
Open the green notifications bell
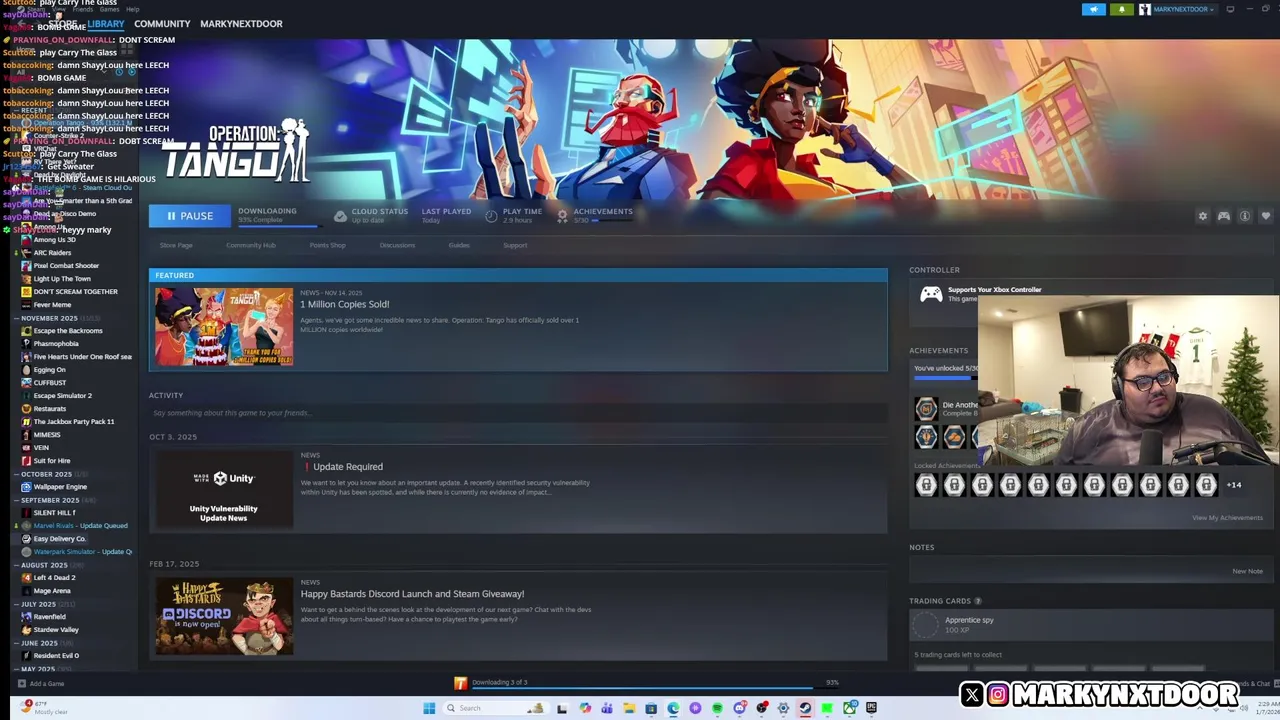[1121, 9]
